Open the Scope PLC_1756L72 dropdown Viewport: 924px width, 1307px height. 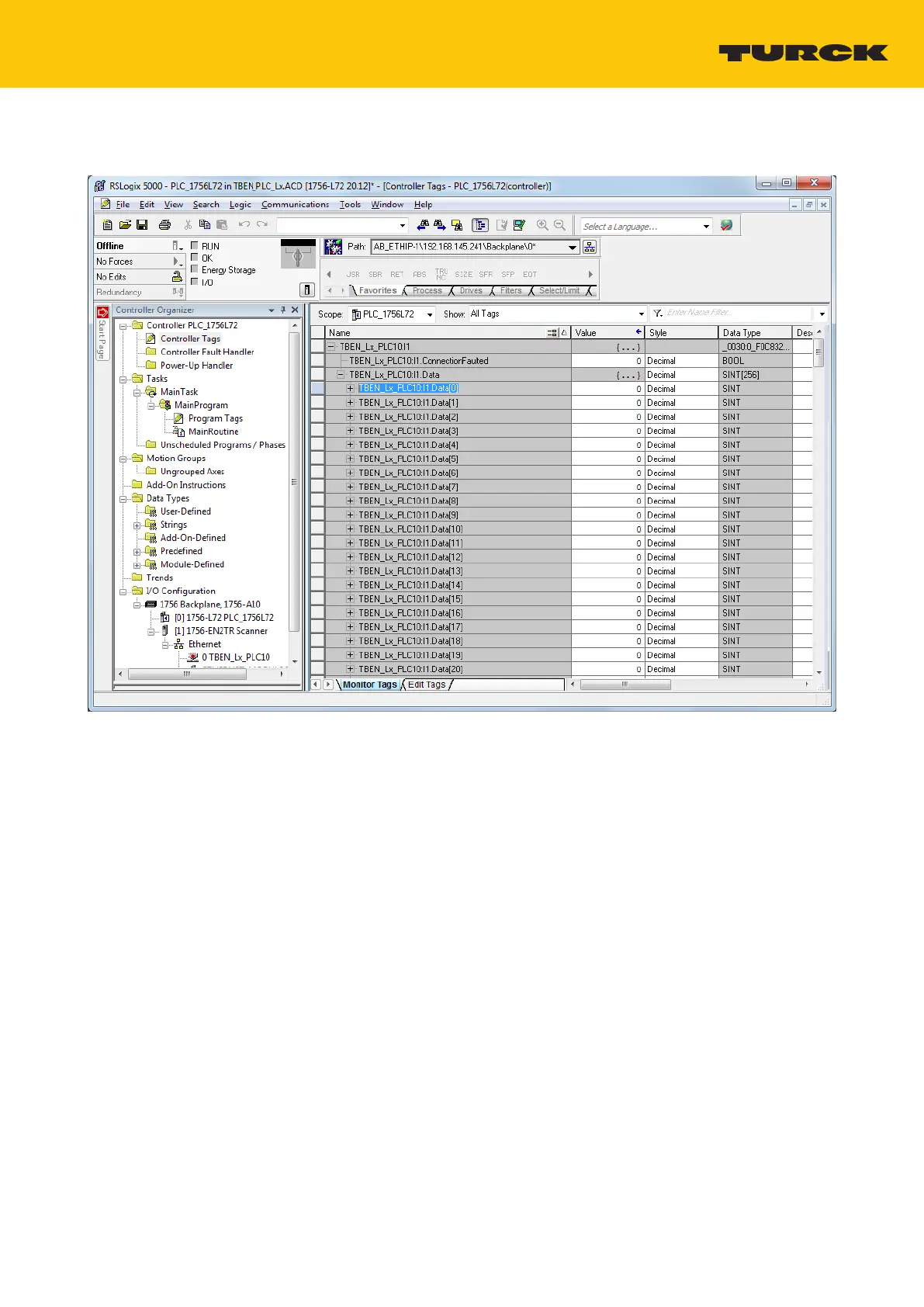[x=430, y=314]
